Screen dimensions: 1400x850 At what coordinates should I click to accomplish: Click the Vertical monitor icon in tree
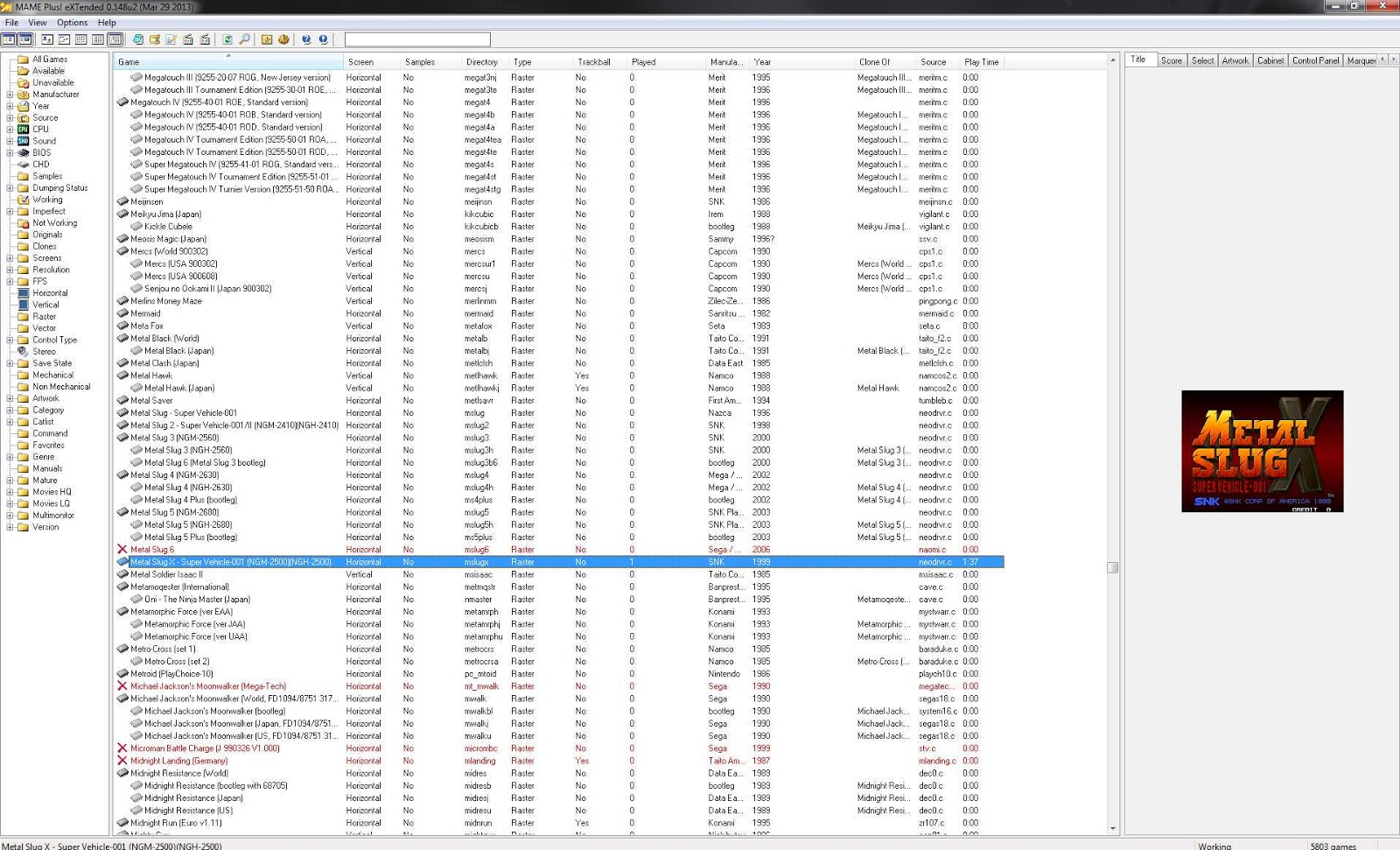pyautogui.click(x=24, y=305)
